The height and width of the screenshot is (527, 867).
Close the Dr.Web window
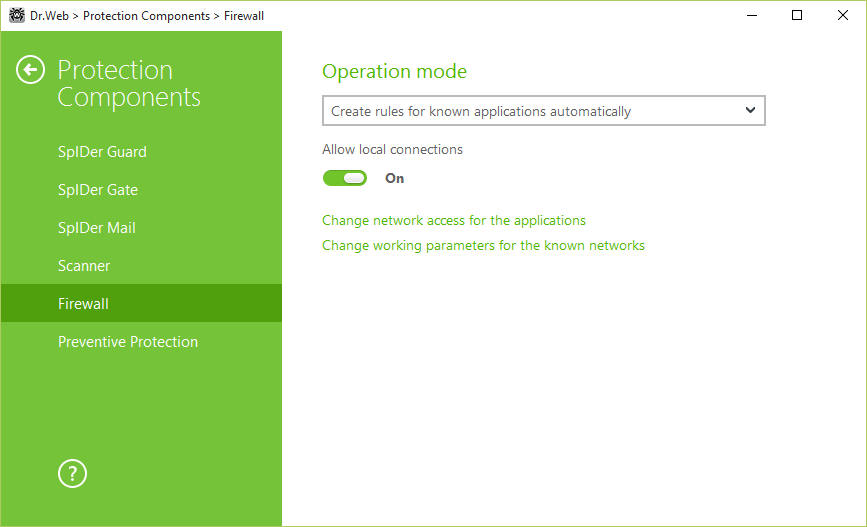843,15
